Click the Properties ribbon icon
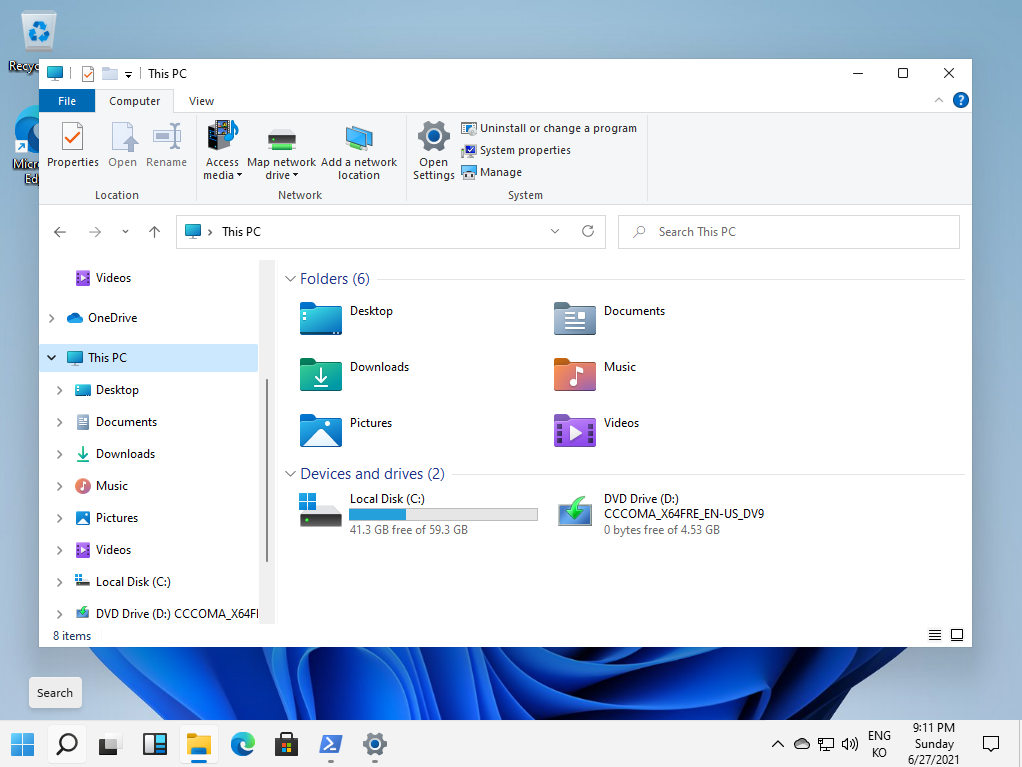Image resolution: width=1022 pixels, height=767 pixels. point(72,137)
